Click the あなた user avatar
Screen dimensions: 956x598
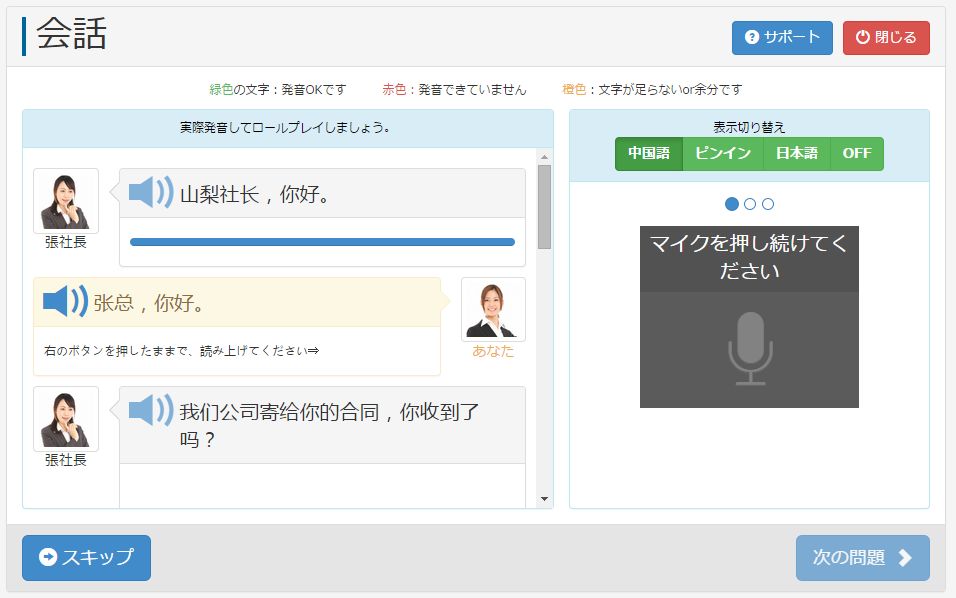[493, 310]
